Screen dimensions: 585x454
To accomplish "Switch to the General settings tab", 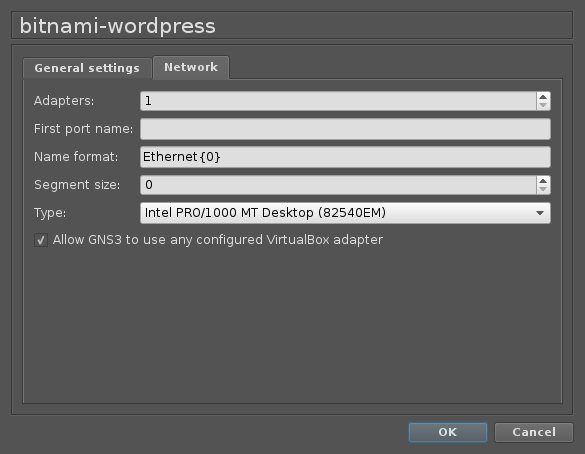I will (x=87, y=68).
